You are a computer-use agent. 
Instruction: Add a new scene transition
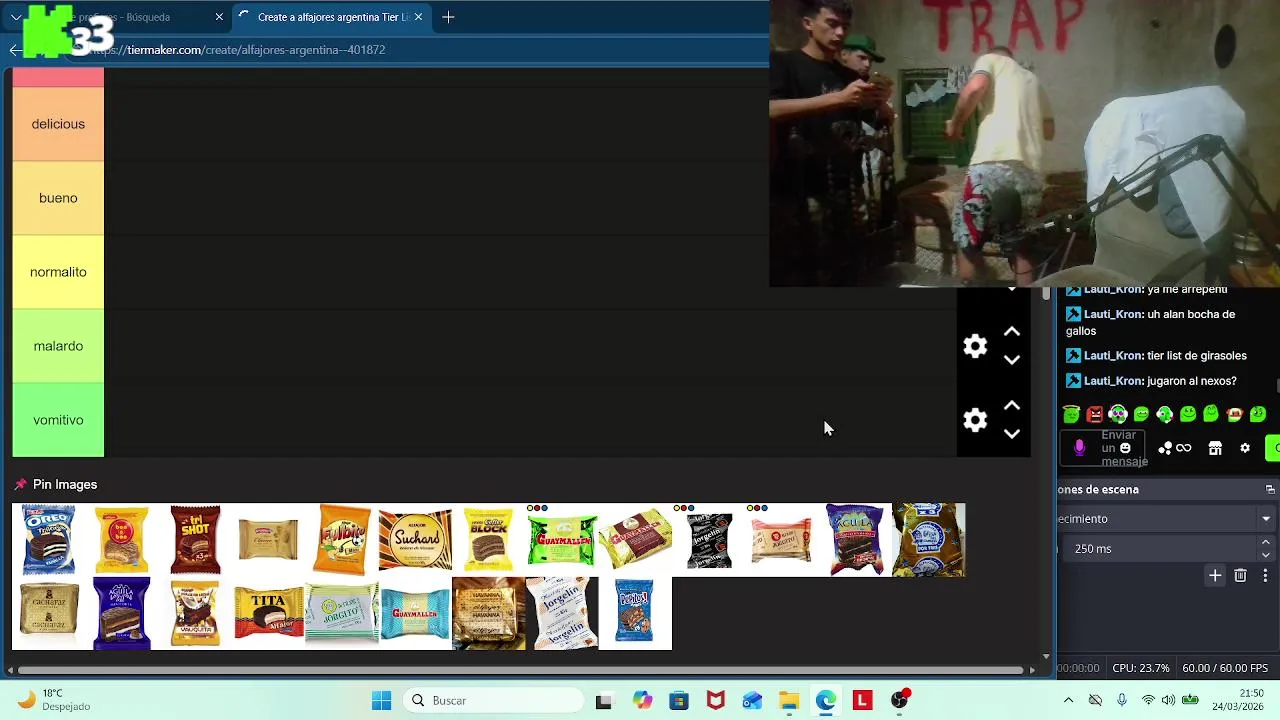coord(1215,576)
